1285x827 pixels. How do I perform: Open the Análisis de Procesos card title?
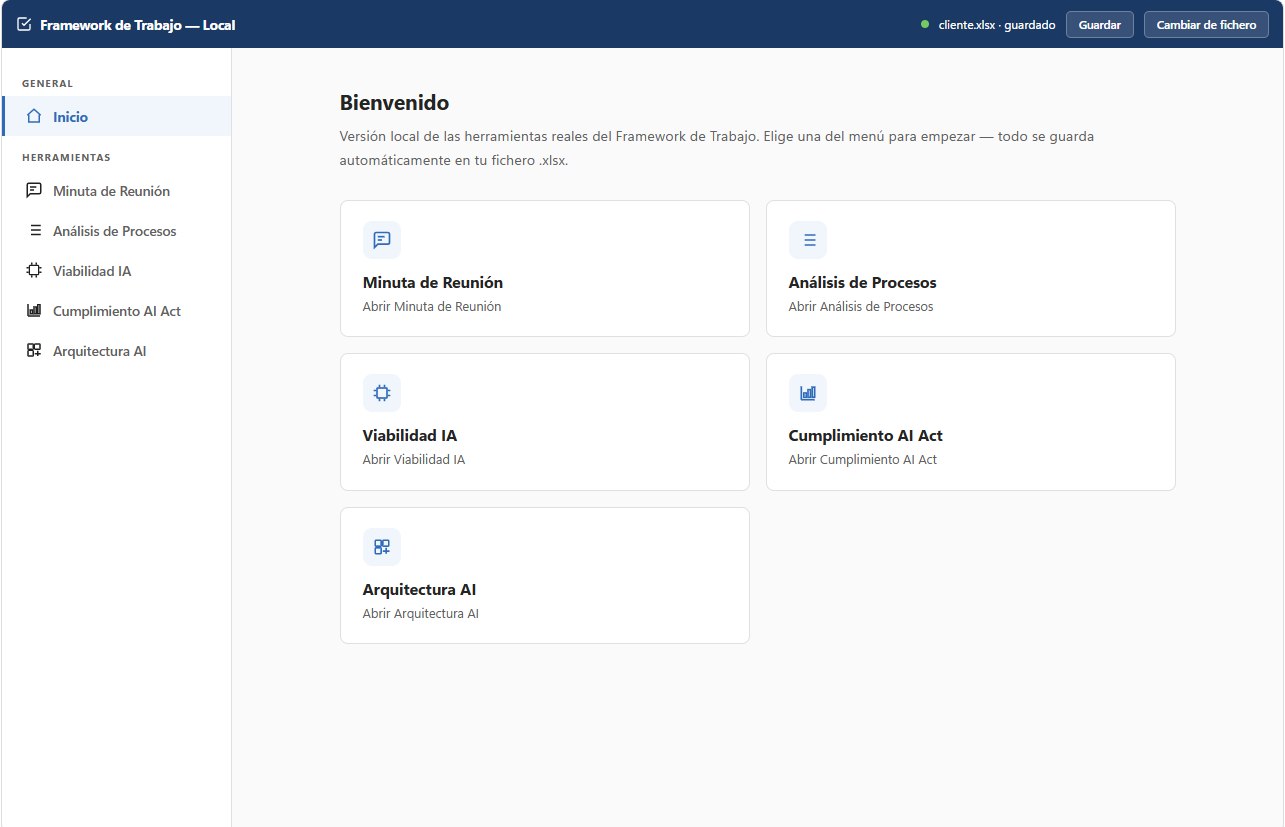[x=863, y=283]
